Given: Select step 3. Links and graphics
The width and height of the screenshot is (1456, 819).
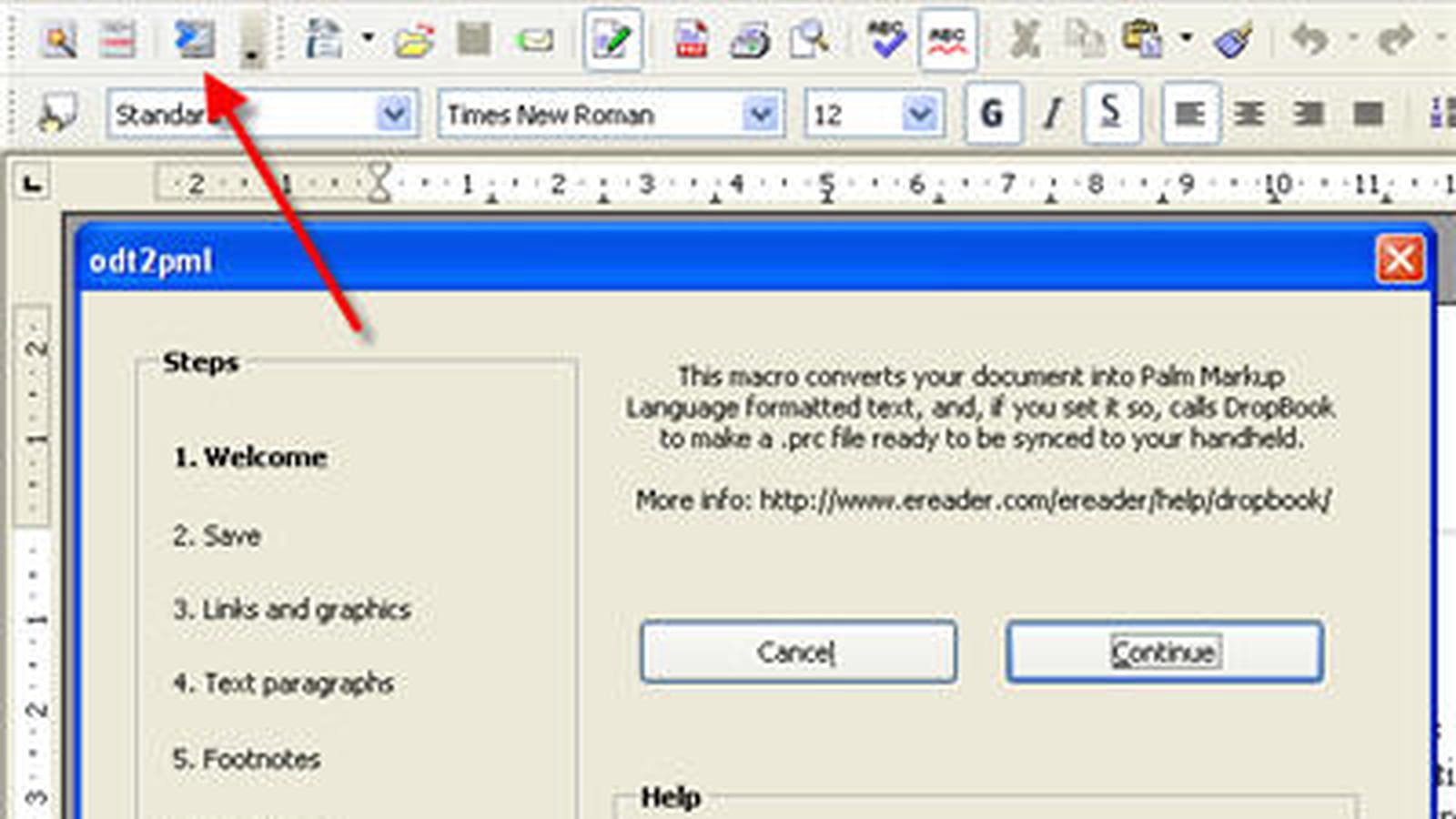Looking at the screenshot, I should pyautogui.click(x=292, y=610).
